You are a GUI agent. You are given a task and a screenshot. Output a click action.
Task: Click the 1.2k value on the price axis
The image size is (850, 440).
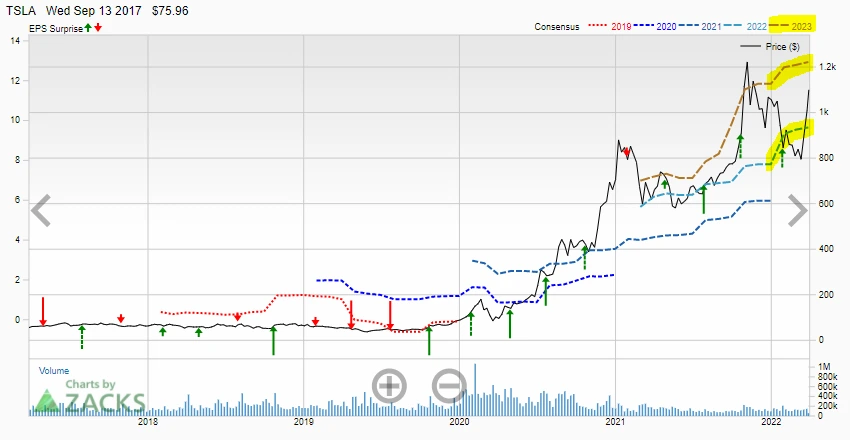coord(828,67)
